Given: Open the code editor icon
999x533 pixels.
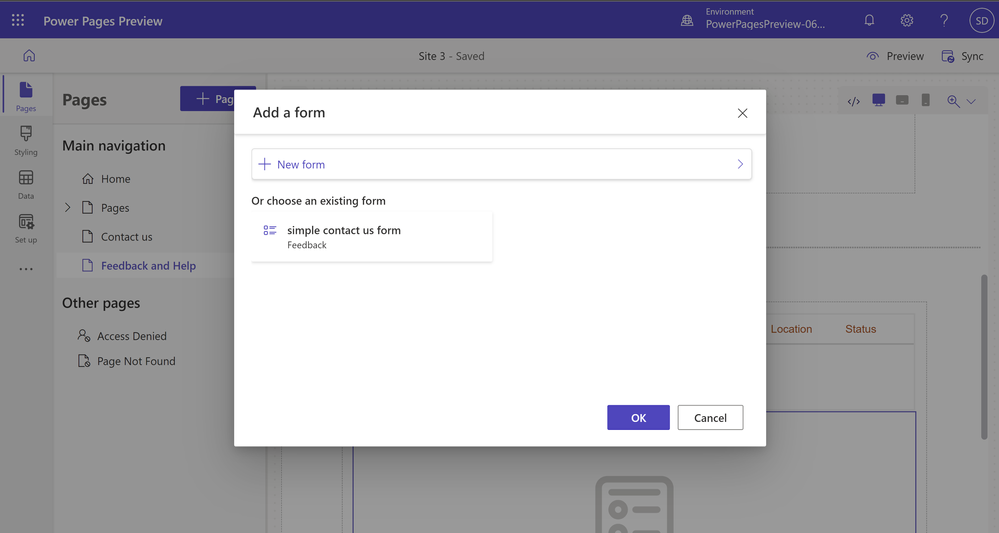Looking at the screenshot, I should 854,101.
